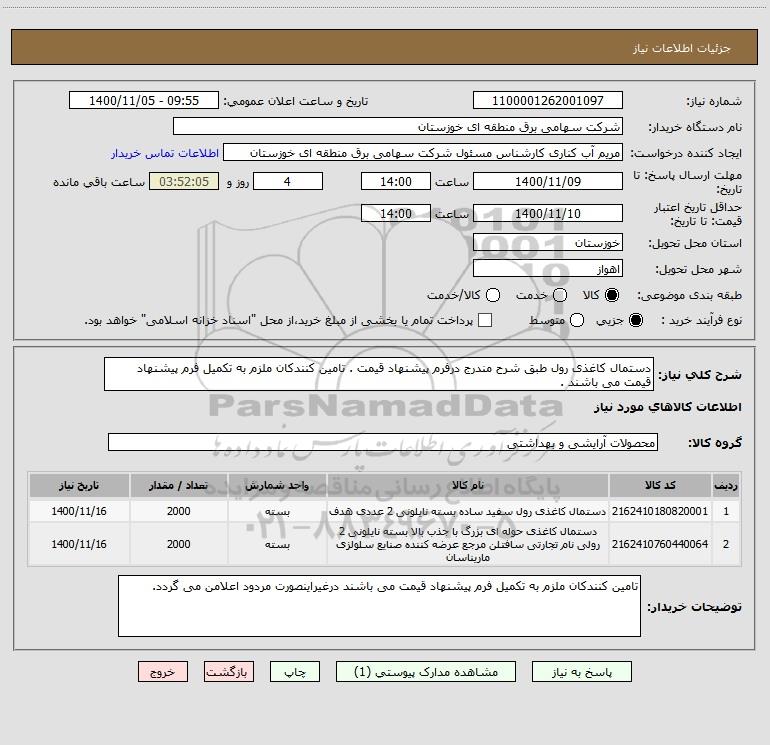
Task: Click the ردیف column header
Action: (x=726, y=485)
